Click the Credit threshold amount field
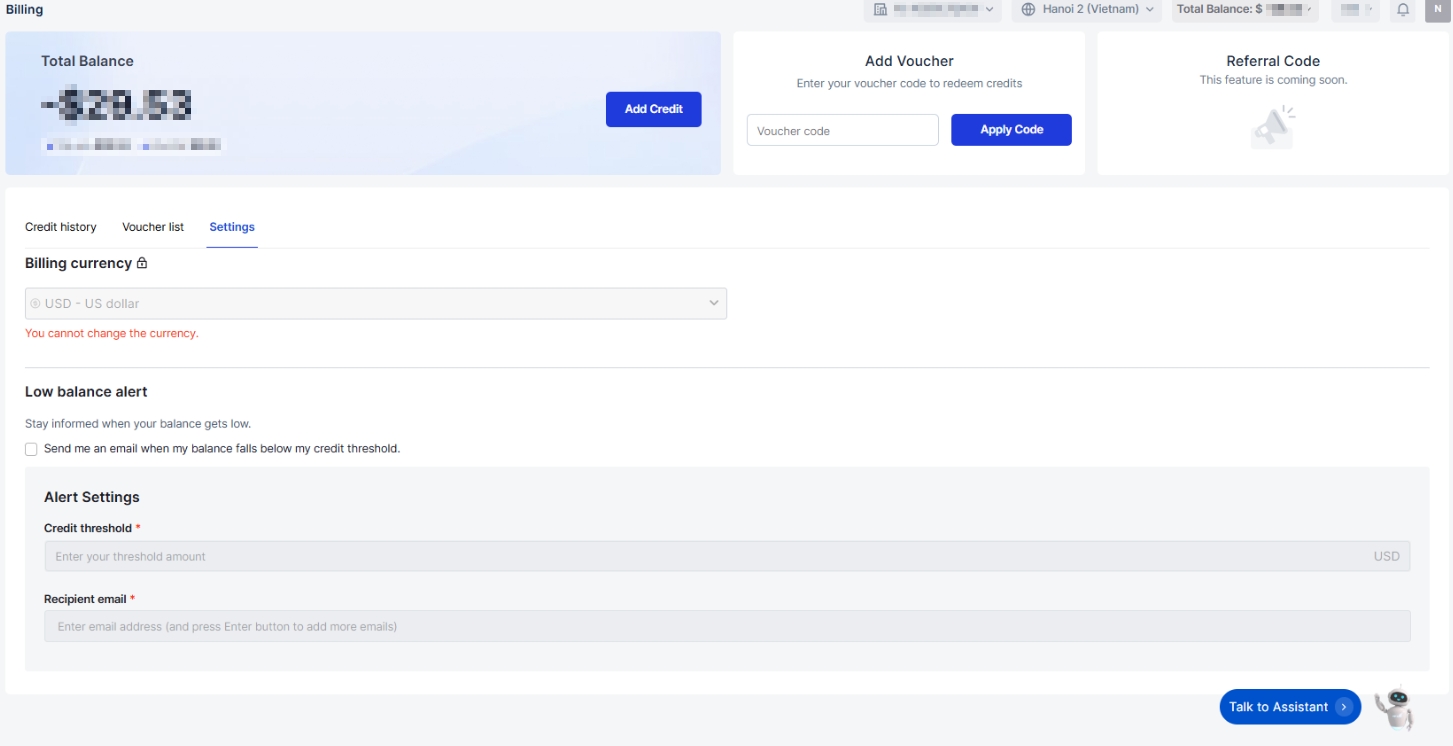The width and height of the screenshot is (1453, 746). coord(726,557)
